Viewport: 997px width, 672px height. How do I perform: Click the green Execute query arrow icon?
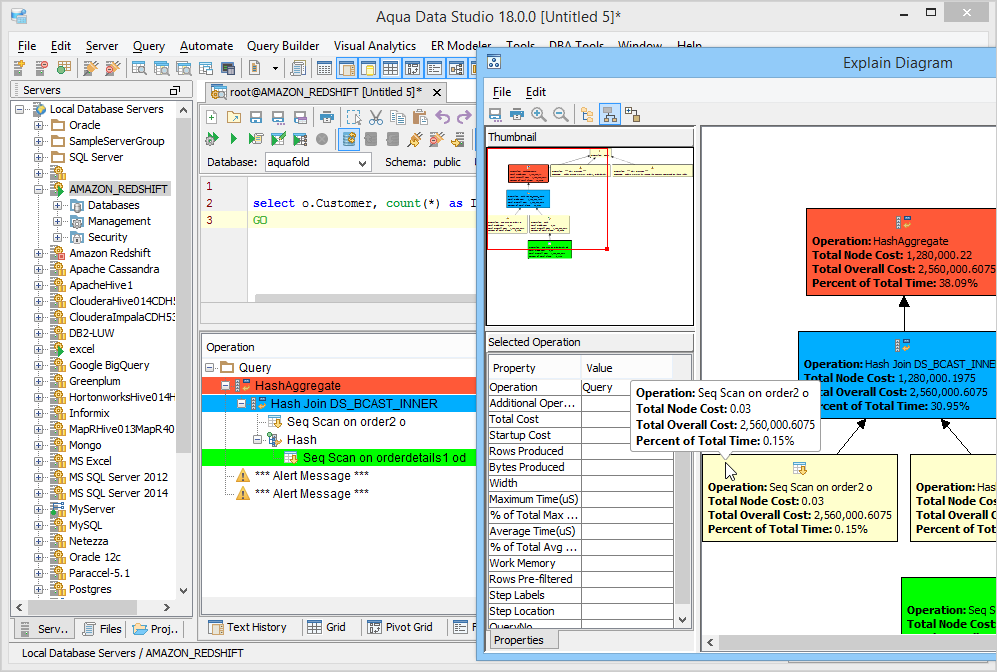coord(234,139)
